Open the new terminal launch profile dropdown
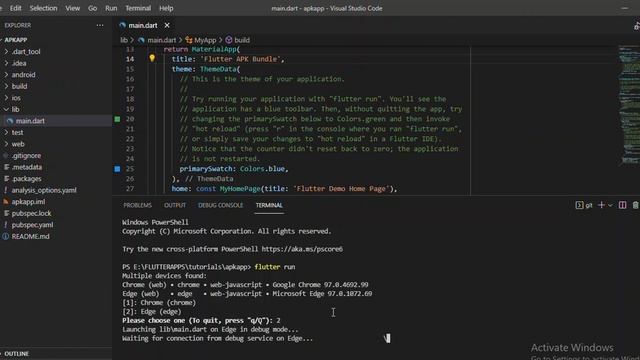640x360 pixels. (x=611, y=205)
